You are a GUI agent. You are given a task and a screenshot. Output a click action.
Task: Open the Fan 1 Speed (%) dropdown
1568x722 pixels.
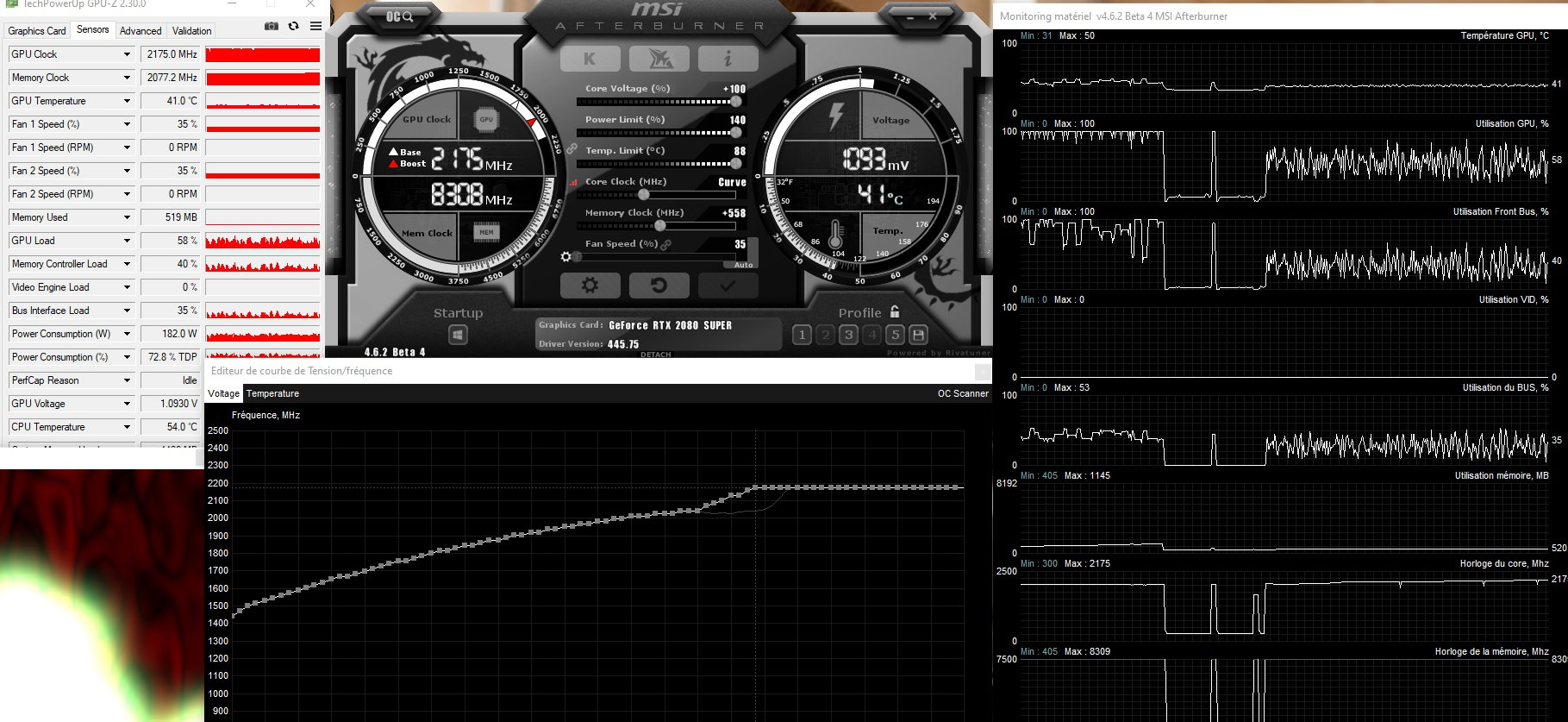pos(127,124)
